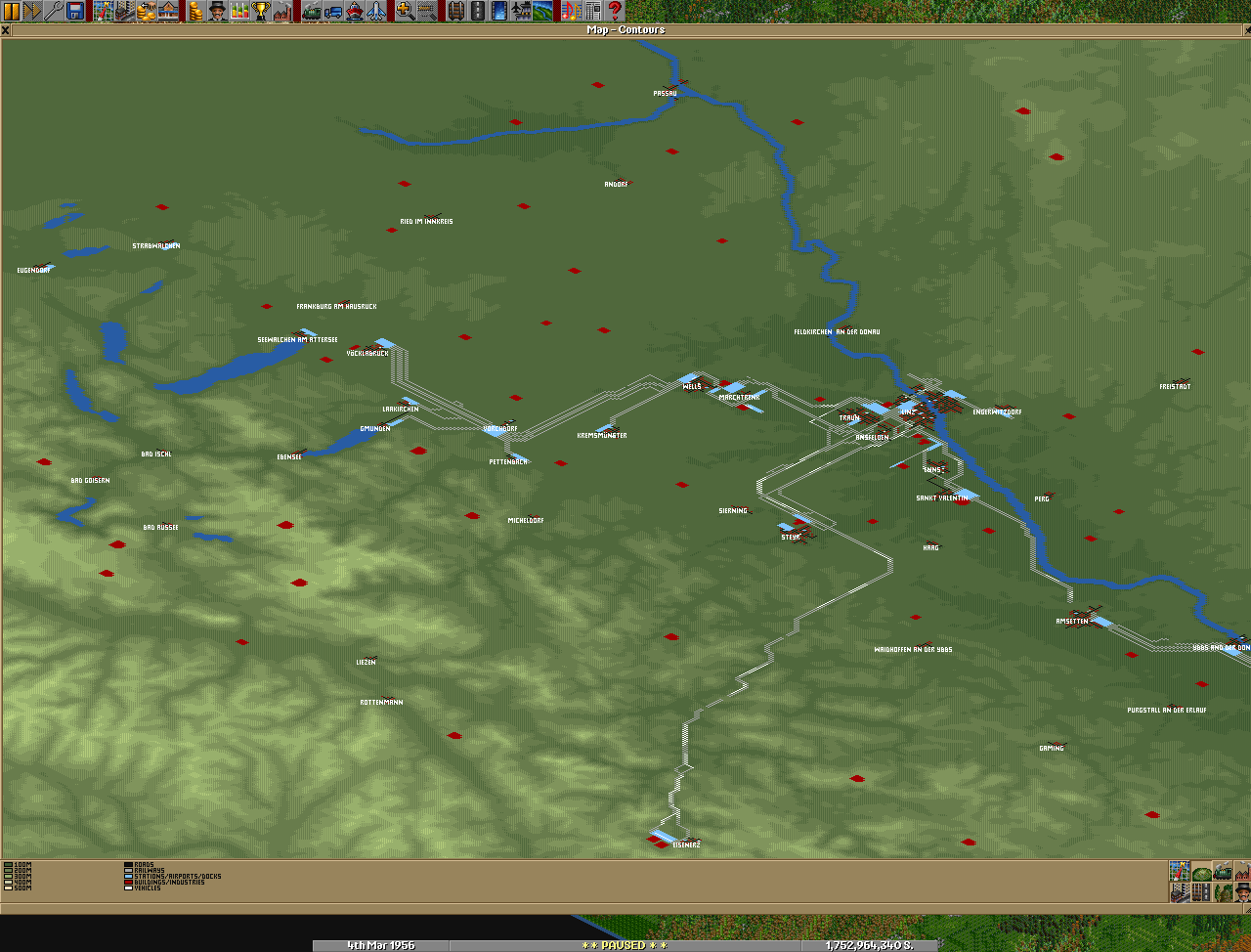The height and width of the screenshot is (952, 1251).
Task: Open the company league trophy icon
Action: click(261, 12)
